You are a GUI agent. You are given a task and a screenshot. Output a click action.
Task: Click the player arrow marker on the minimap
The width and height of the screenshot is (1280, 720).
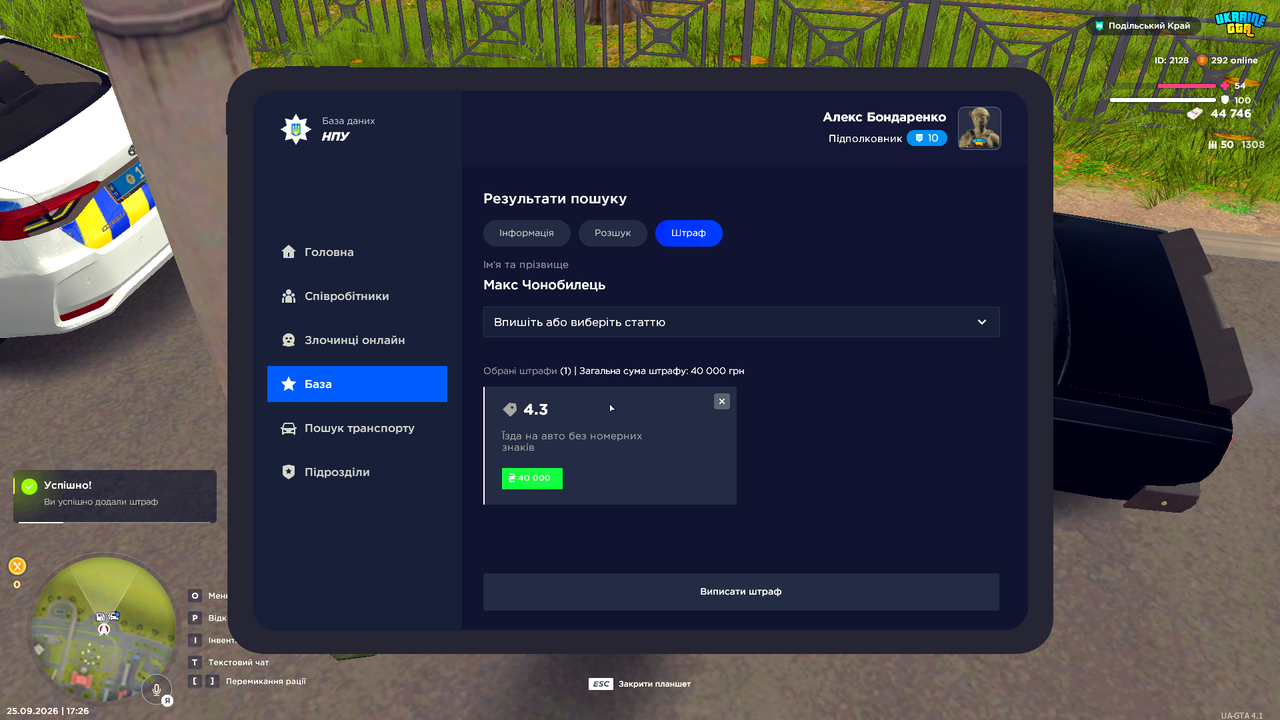102,631
